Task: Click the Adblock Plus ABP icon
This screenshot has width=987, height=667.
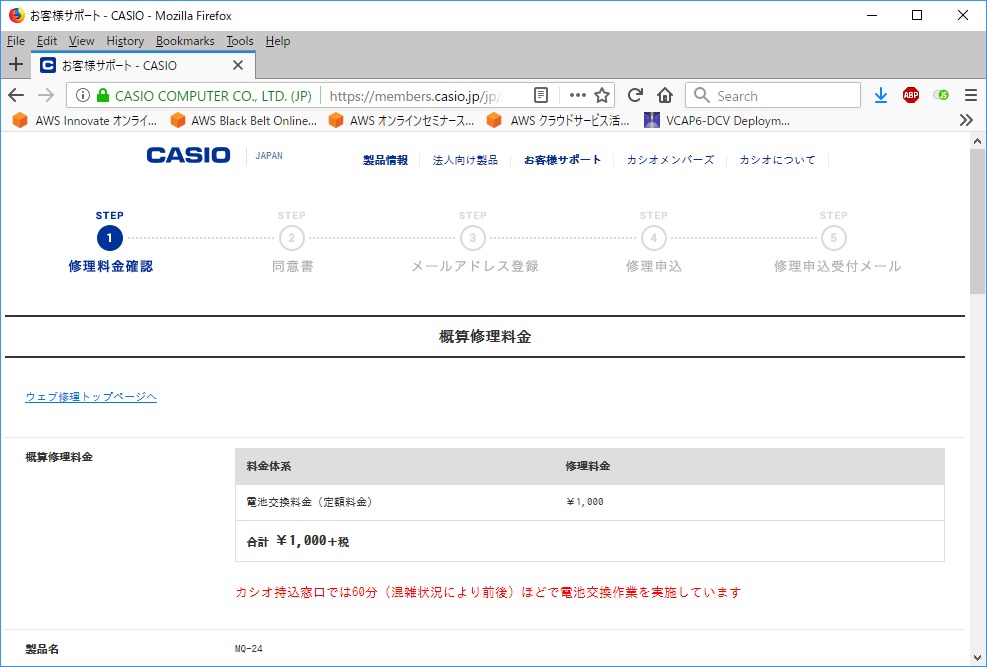Action: [911, 96]
